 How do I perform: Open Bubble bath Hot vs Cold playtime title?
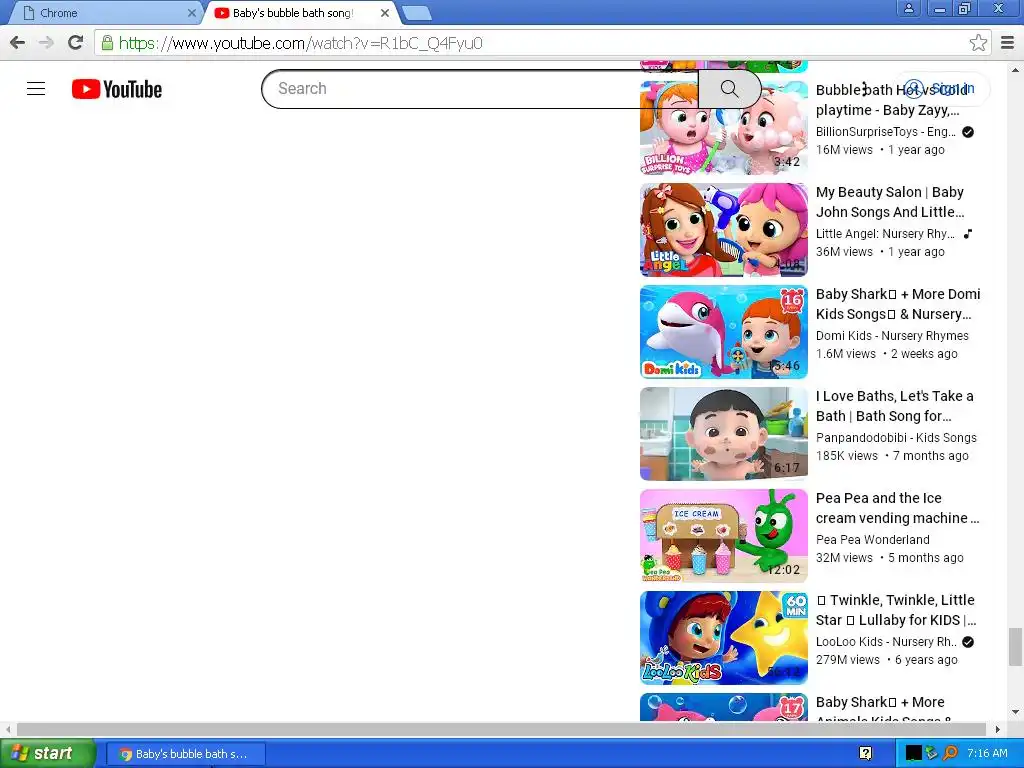891,100
